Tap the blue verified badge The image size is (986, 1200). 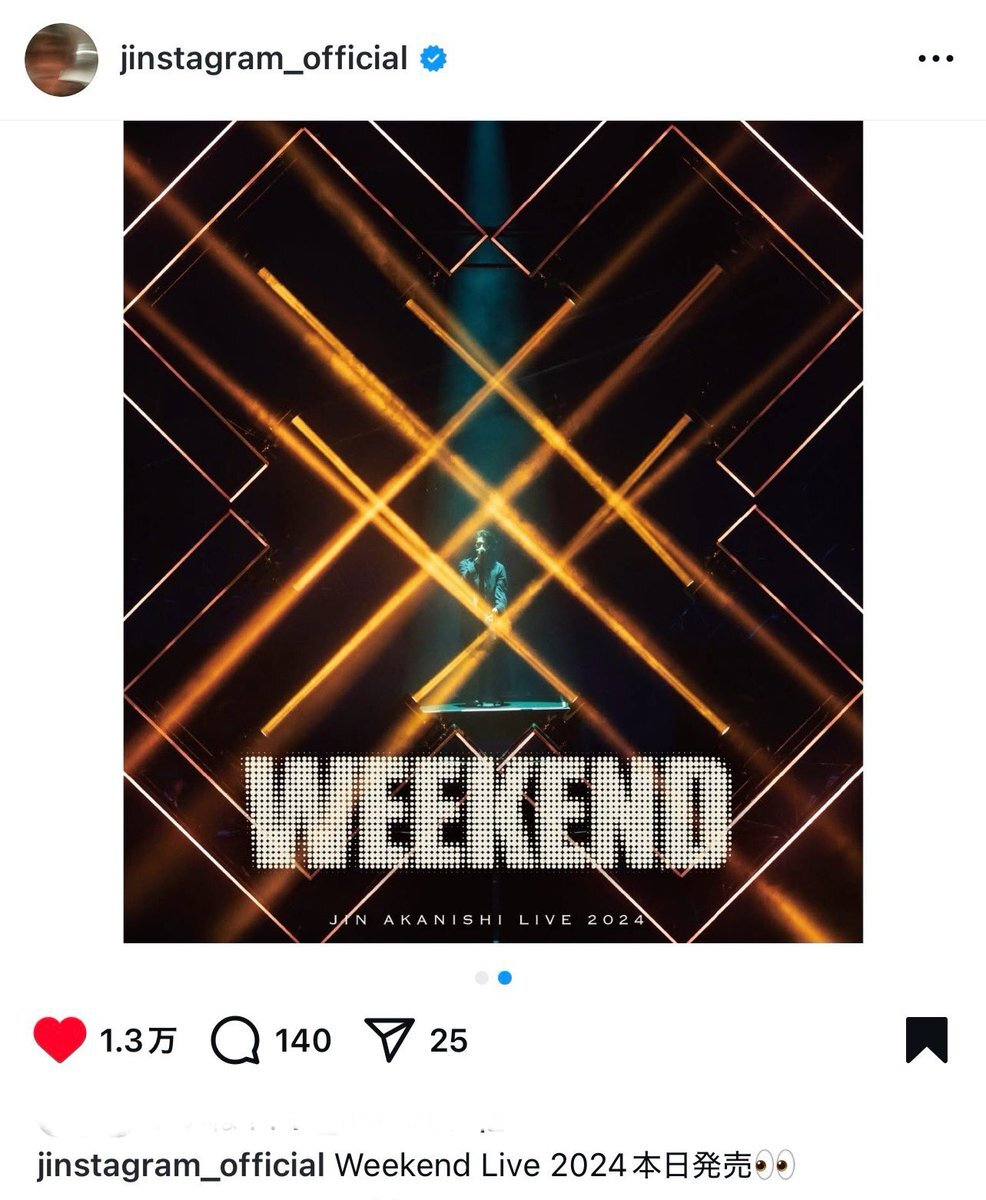point(433,59)
